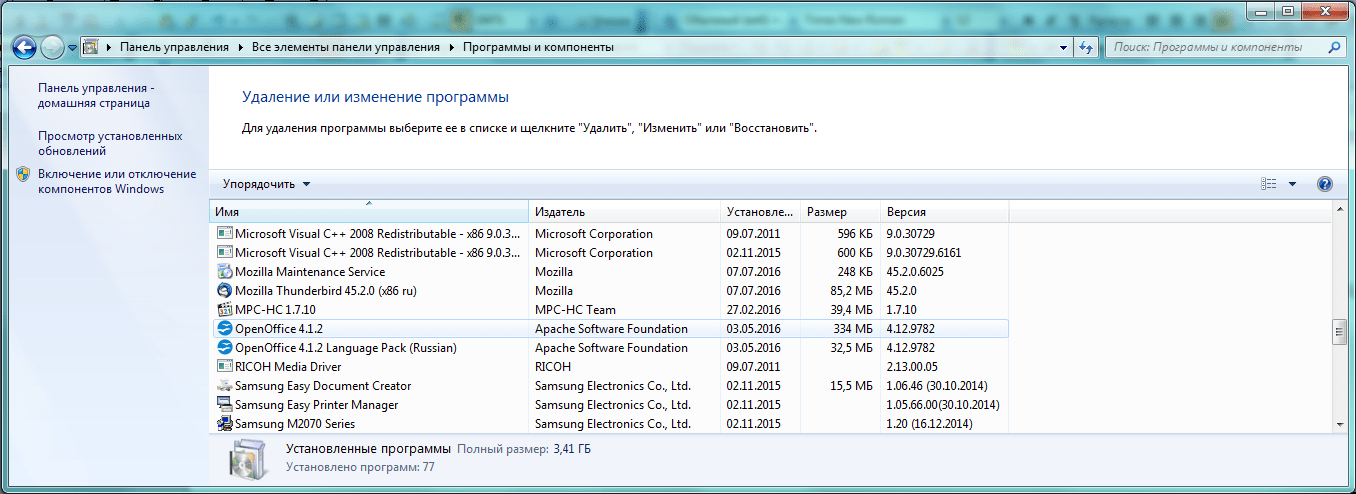Click the 27.02.2016 install date cell

(756, 310)
